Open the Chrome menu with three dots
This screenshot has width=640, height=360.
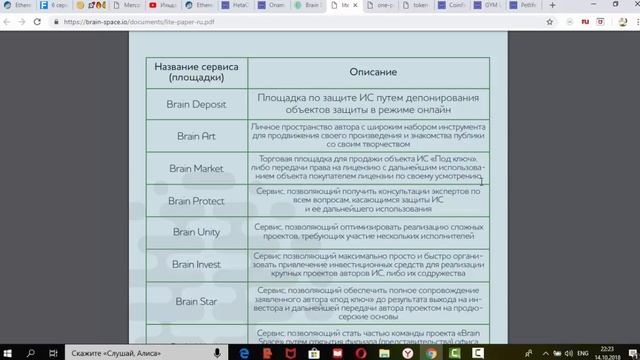point(637,22)
